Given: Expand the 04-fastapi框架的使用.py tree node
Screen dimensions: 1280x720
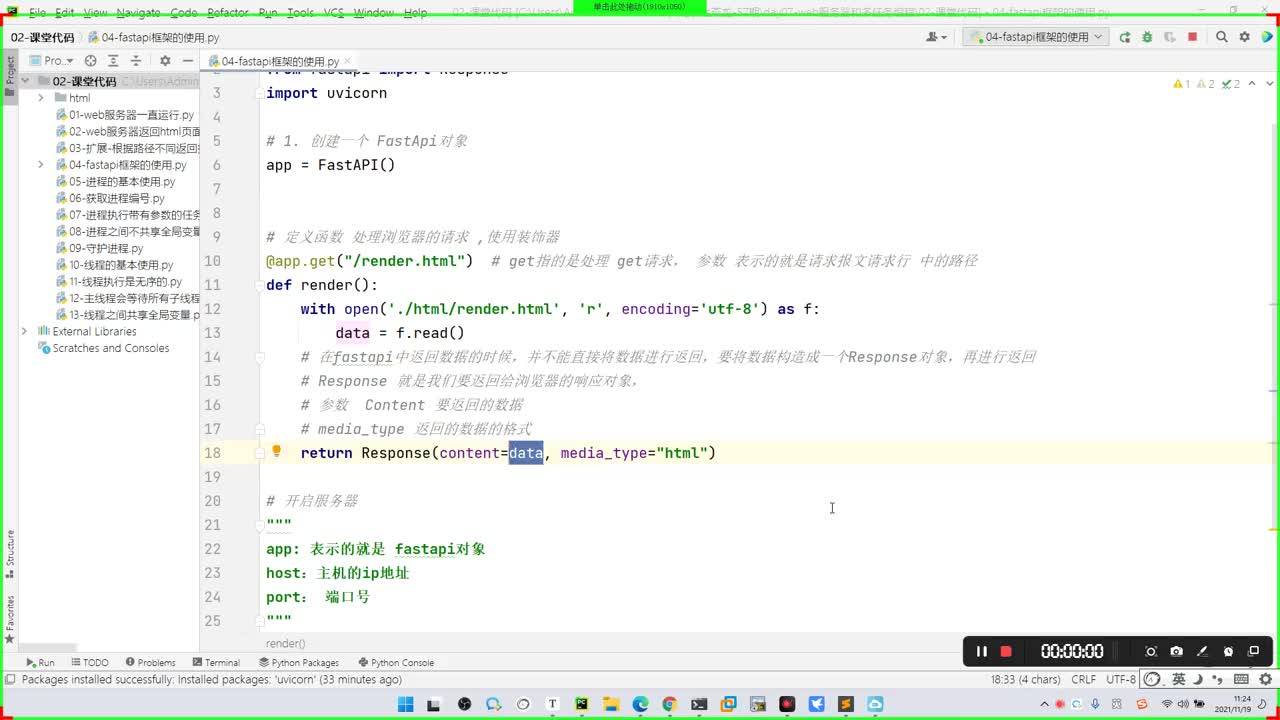Looking at the screenshot, I should pyautogui.click(x=41, y=165).
